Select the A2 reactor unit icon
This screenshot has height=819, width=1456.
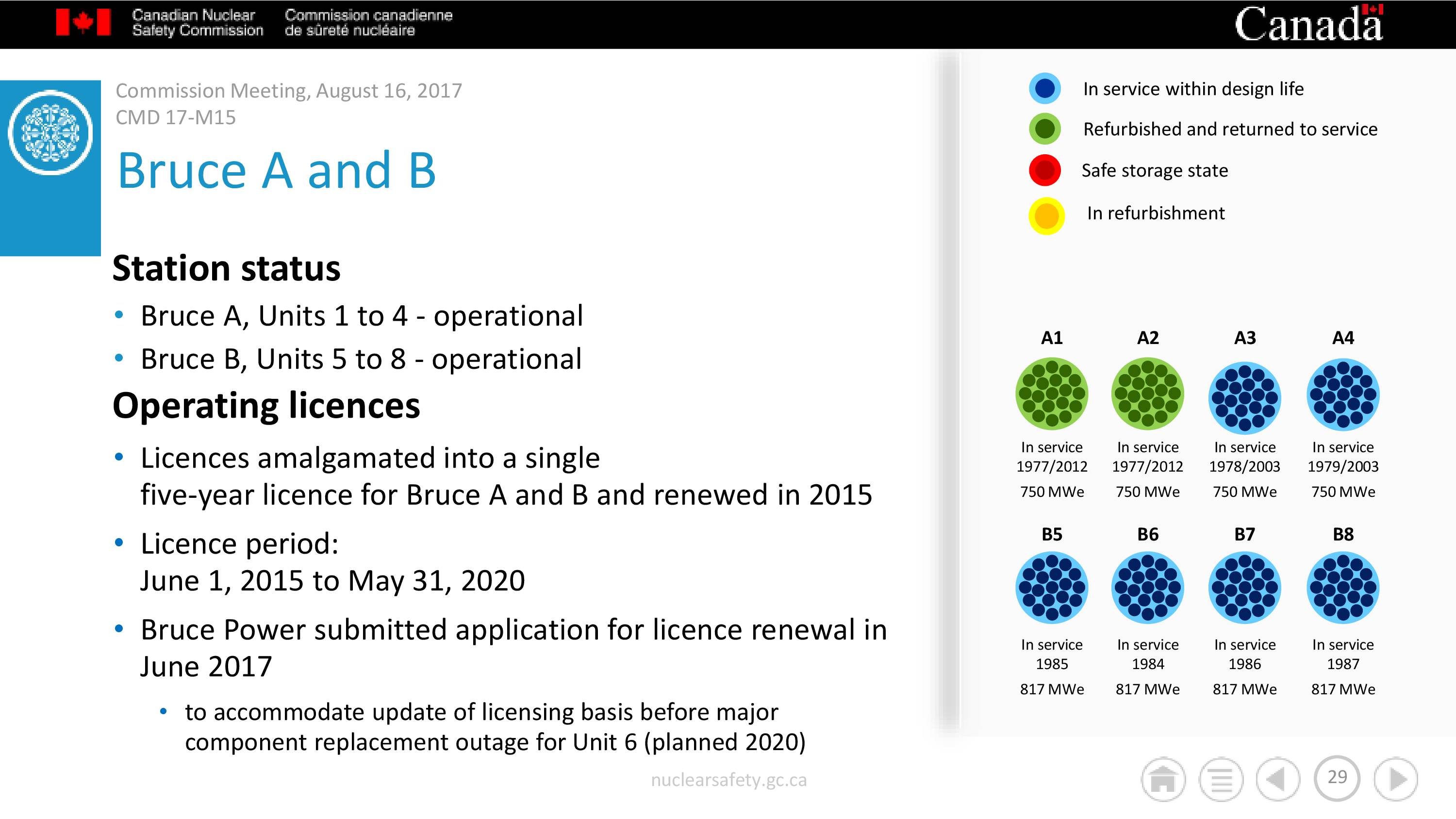(x=1147, y=394)
